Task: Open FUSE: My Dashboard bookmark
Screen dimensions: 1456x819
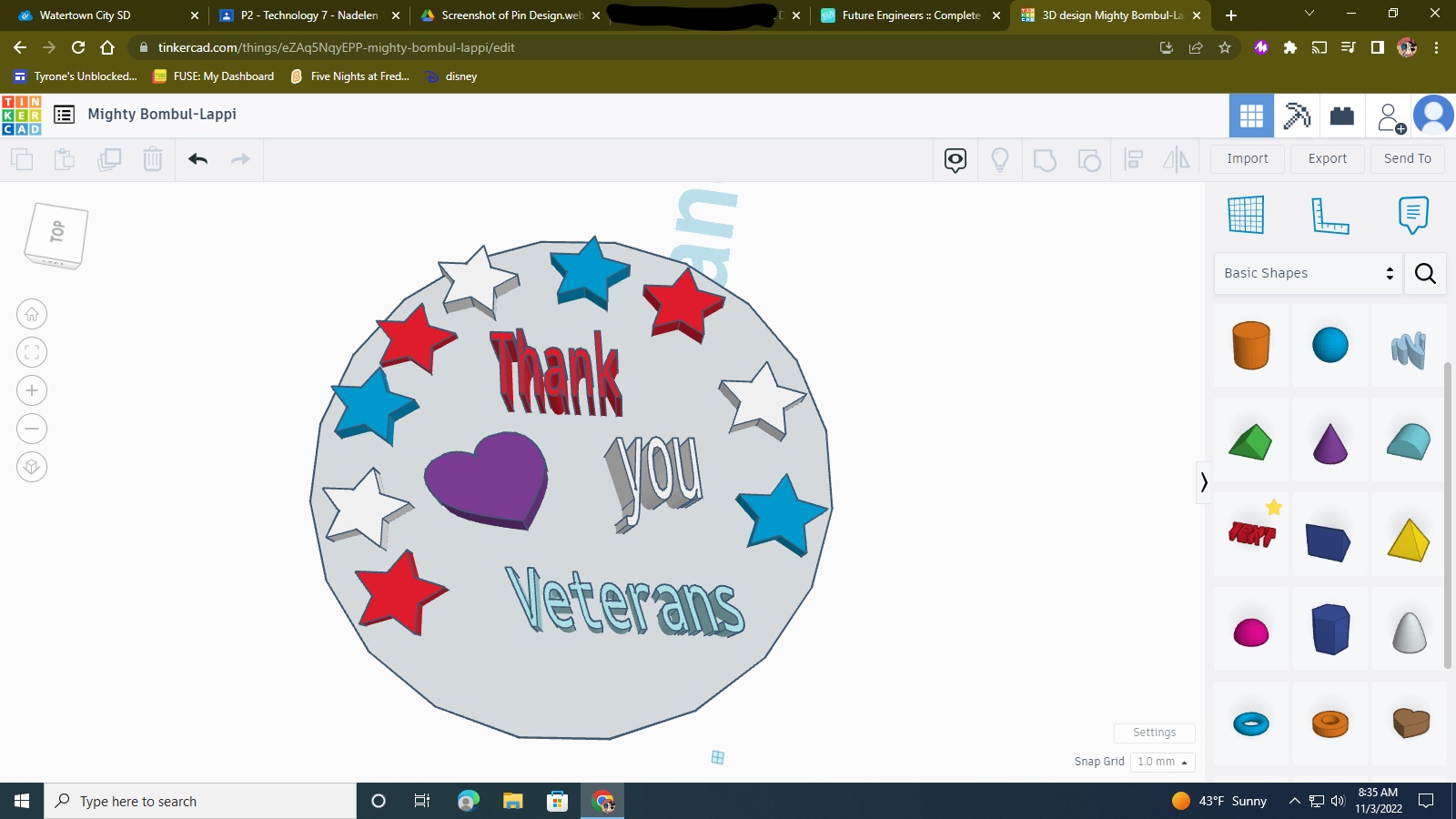Action: tap(214, 76)
